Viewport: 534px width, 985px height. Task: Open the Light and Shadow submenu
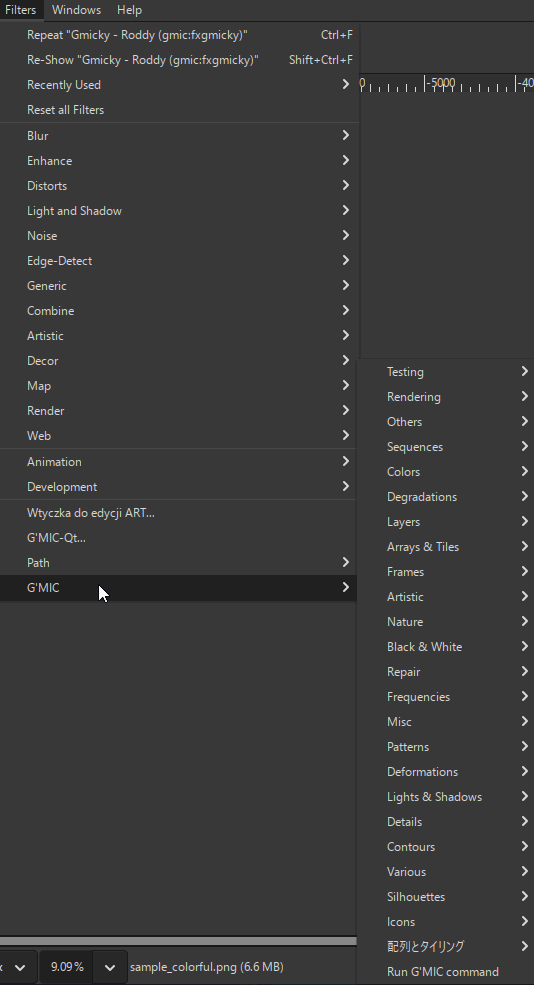tap(178, 211)
